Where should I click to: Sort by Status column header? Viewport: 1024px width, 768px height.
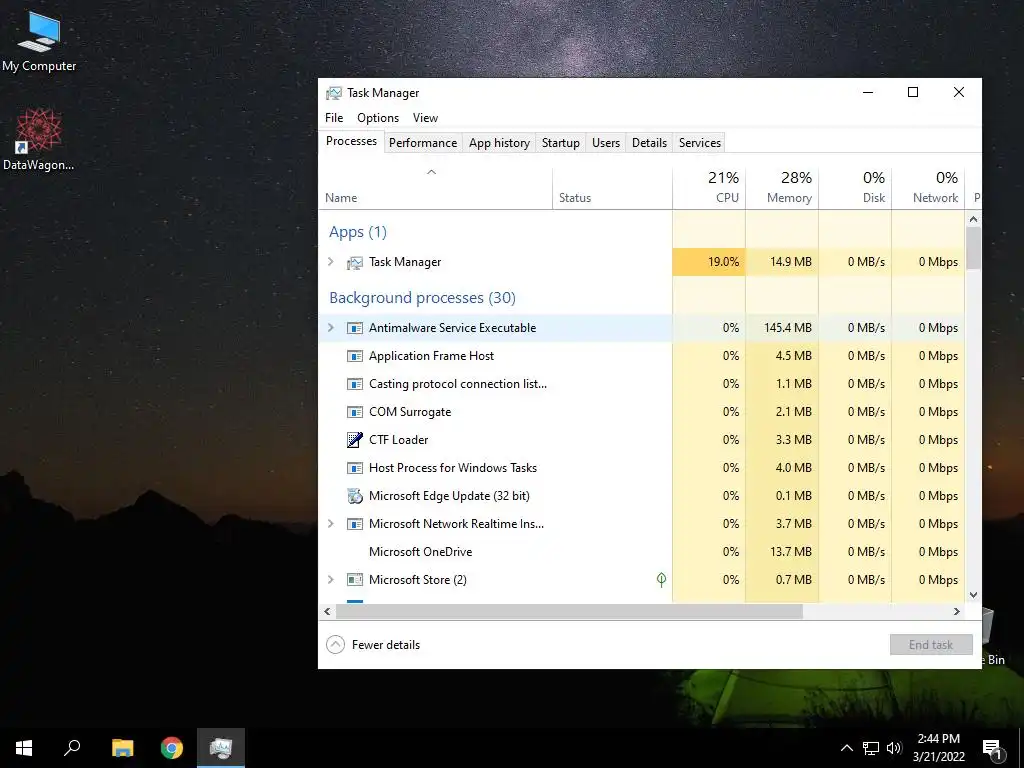pos(612,189)
